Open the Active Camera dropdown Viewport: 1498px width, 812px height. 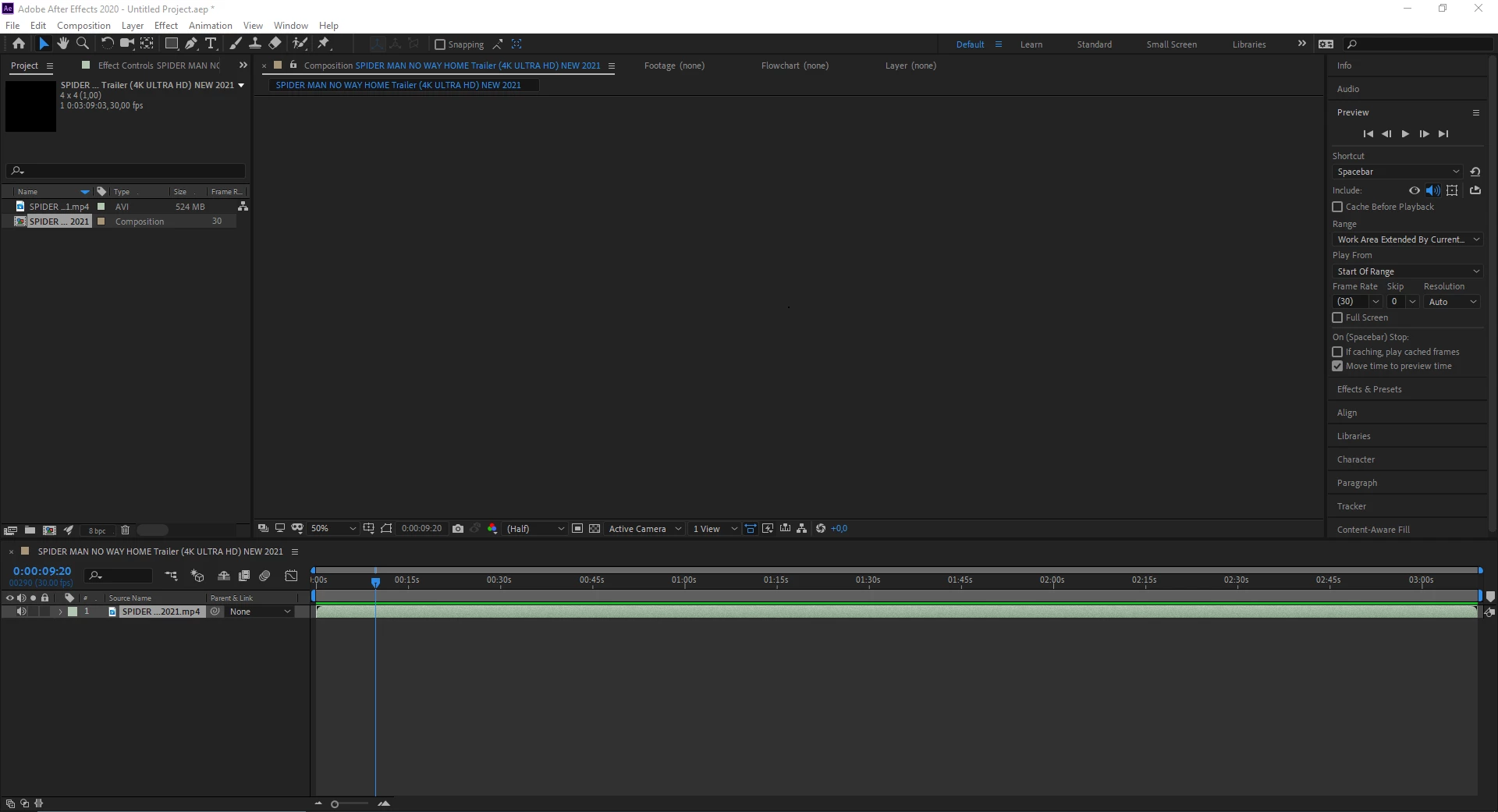click(644, 528)
